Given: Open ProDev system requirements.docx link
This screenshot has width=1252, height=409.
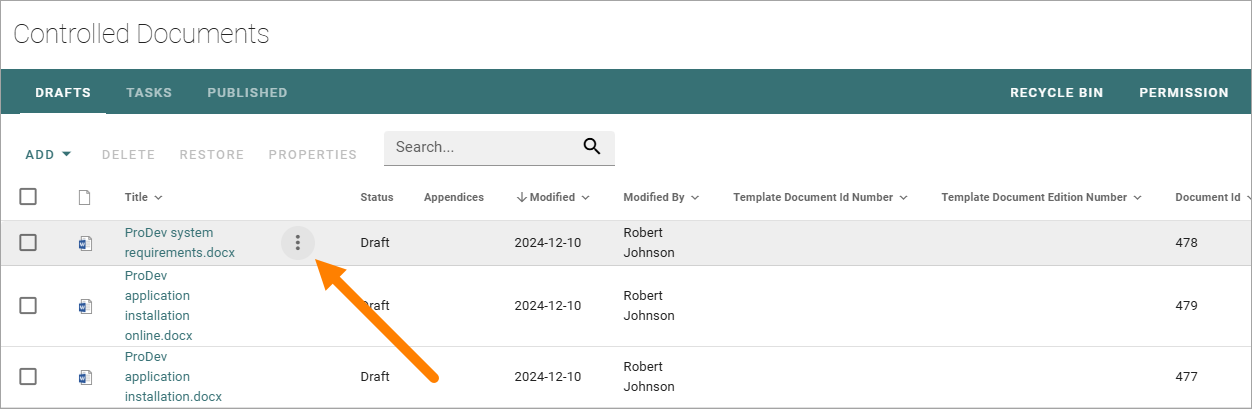Looking at the screenshot, I should point(180,243).
